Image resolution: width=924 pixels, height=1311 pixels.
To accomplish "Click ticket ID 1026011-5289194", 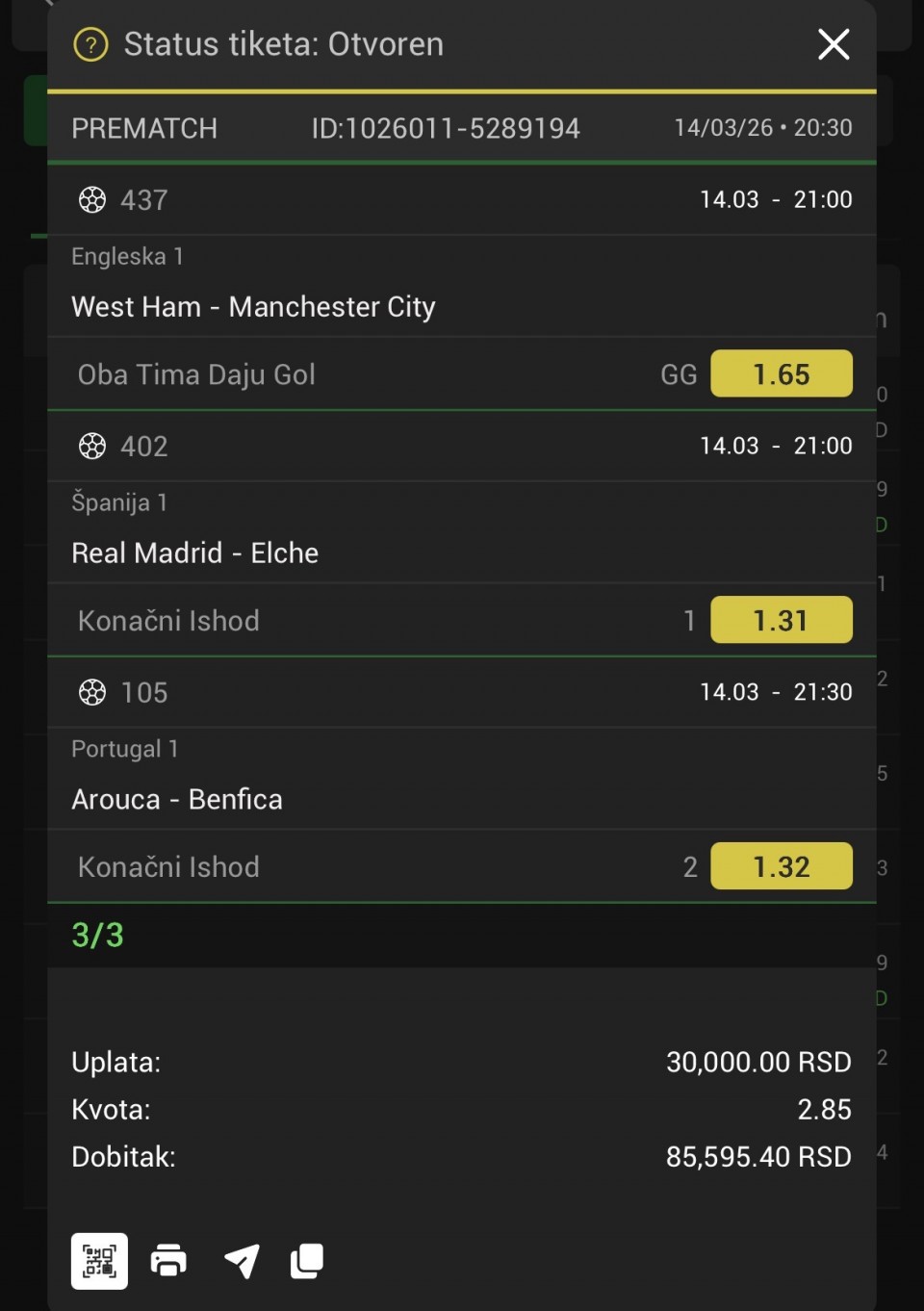I will pos(446,129).
